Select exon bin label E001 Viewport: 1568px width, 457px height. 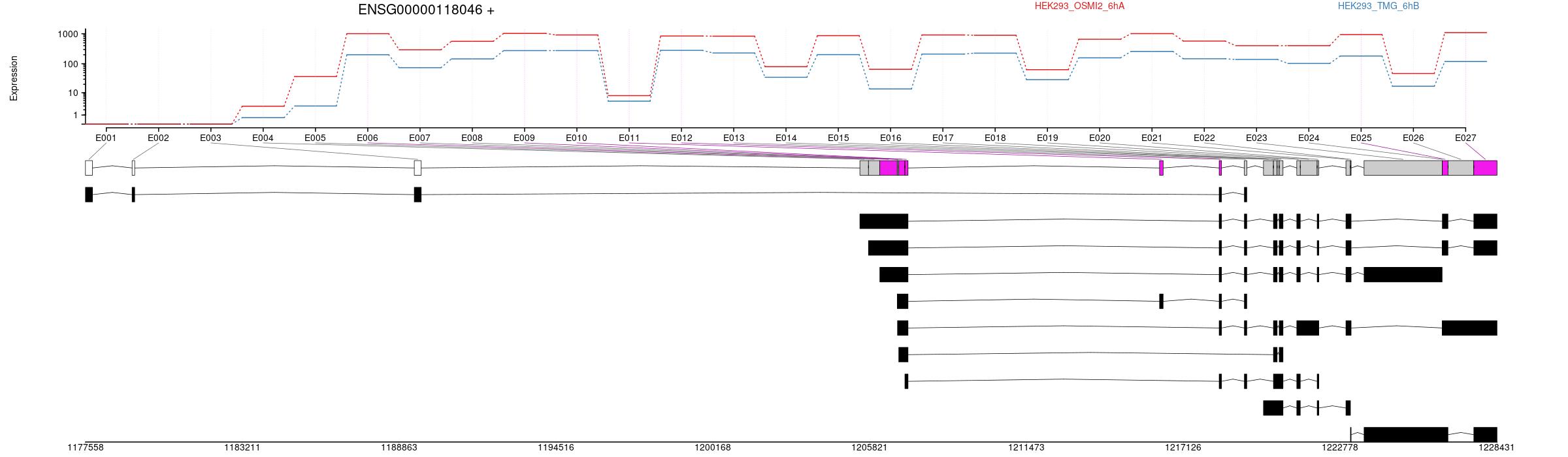coord(106,138)
